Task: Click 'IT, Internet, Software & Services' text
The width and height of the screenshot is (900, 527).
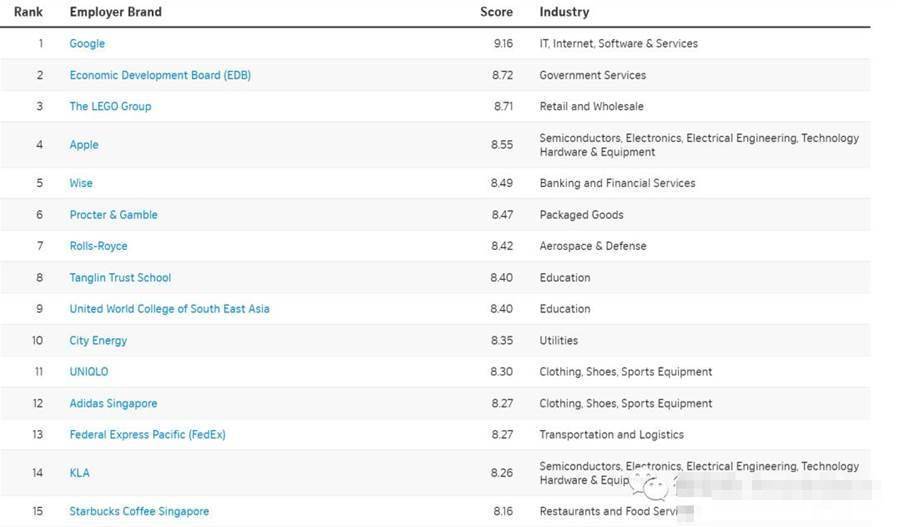Action: point(619,44)
